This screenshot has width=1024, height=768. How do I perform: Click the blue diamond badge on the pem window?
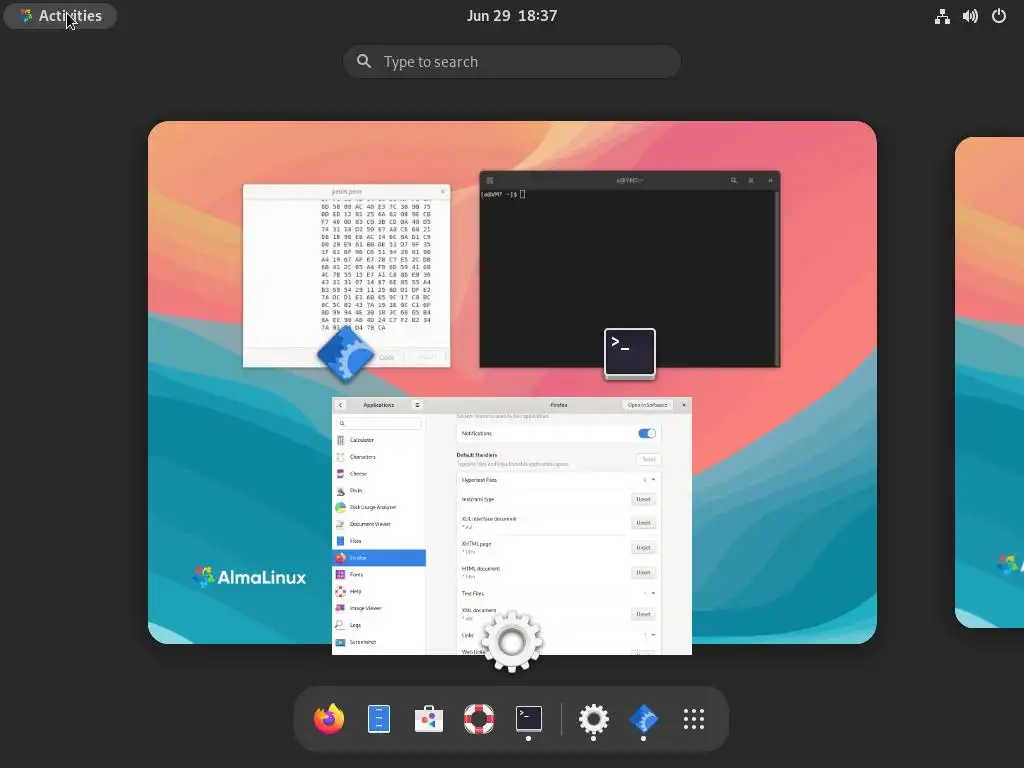[x=345, y=355]
